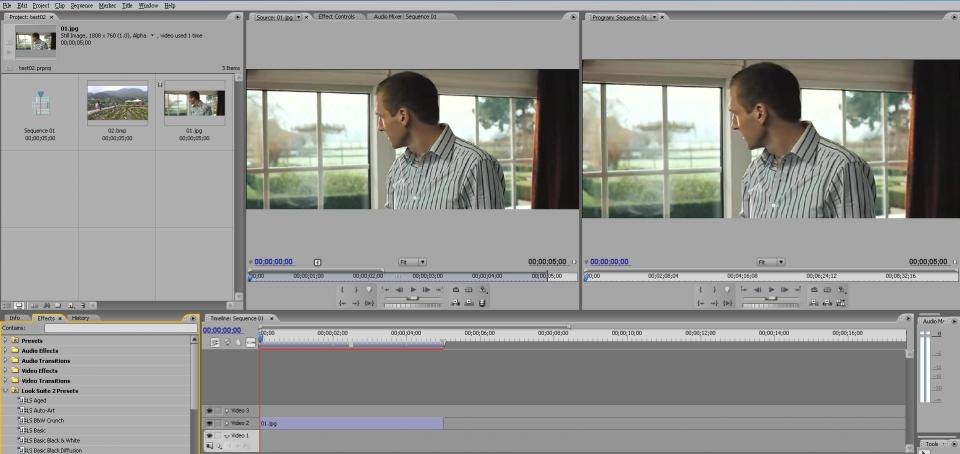
Task: Click Step Forward in the Program monitor
Action: [x=785, y=289]
